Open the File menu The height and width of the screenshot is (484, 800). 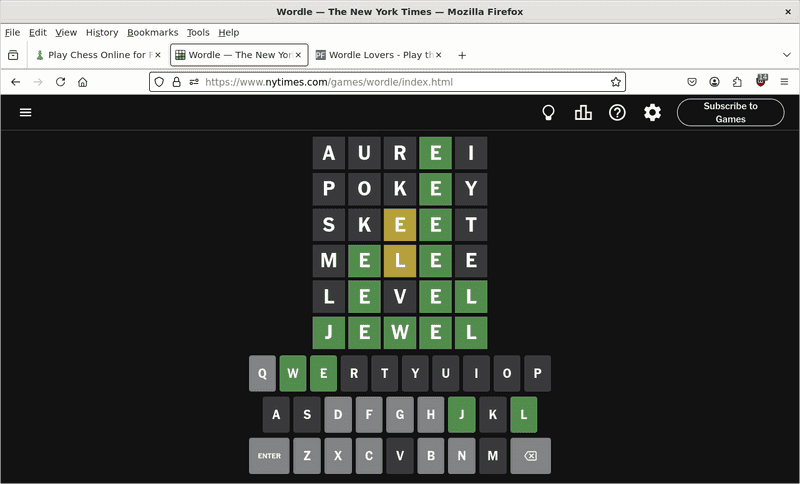tap(12, 33)
